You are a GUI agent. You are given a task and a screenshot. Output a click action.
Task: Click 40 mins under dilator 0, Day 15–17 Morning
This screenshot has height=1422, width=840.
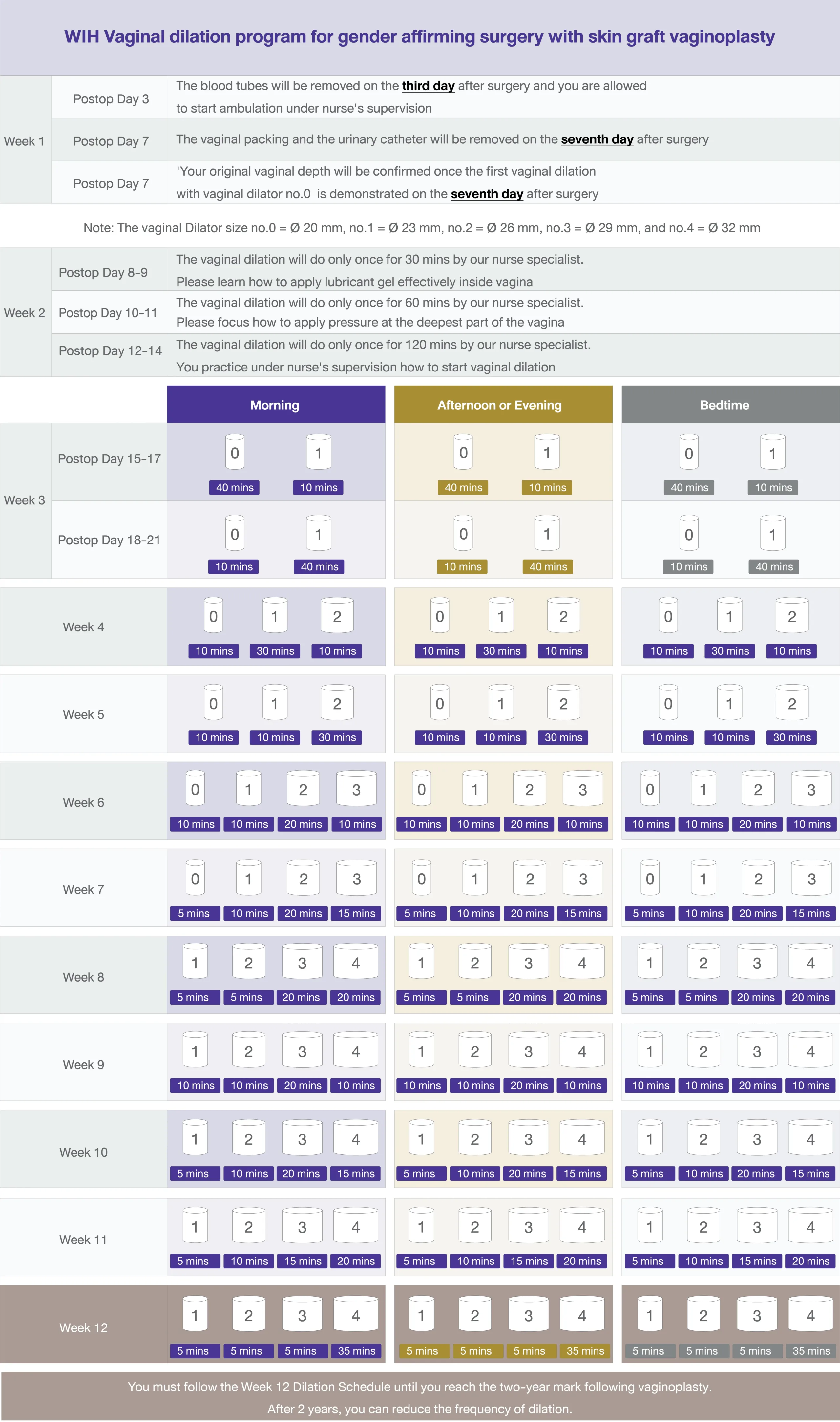click(234, 487)
